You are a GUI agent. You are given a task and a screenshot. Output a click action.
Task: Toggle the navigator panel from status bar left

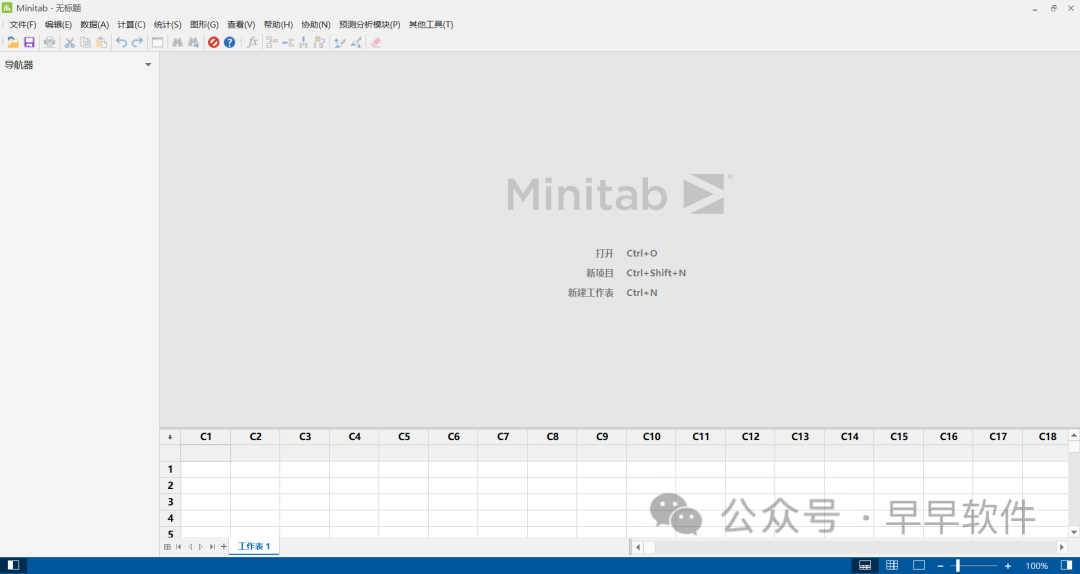point(14,565)
